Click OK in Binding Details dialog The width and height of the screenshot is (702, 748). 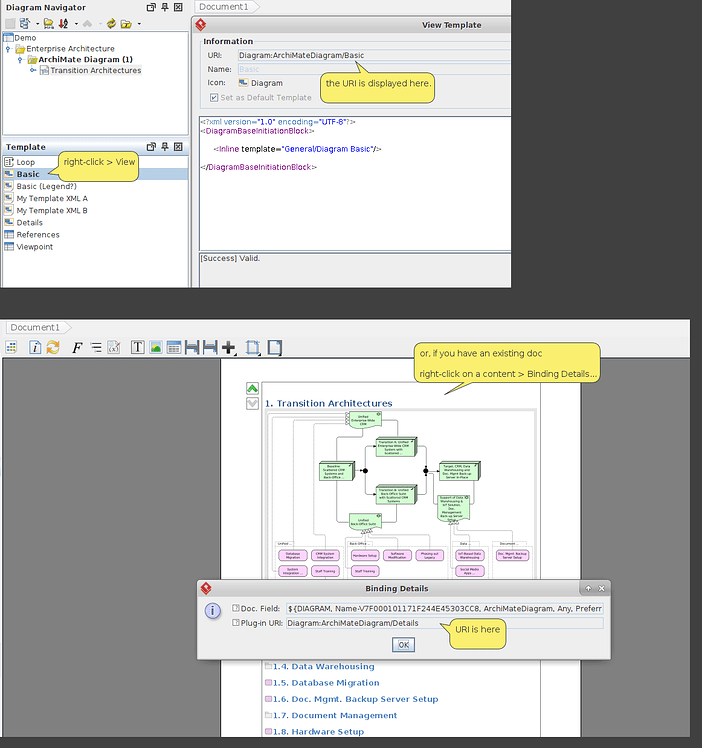click(403, 644)
